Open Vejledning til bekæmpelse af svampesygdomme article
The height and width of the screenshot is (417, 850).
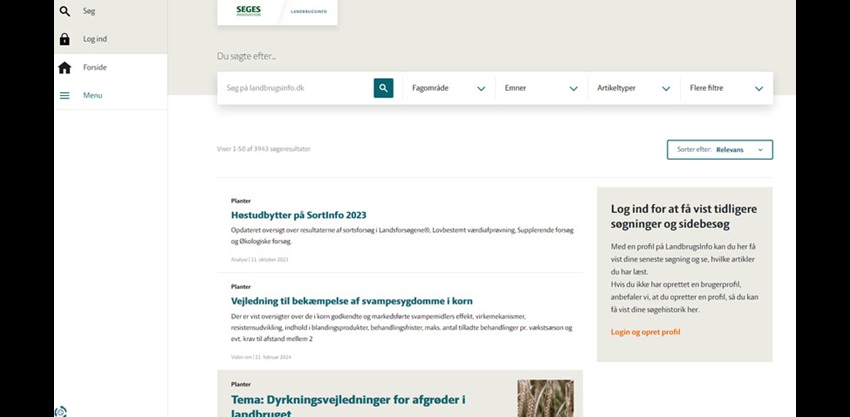pyautogui.click(x=351, y=301)
